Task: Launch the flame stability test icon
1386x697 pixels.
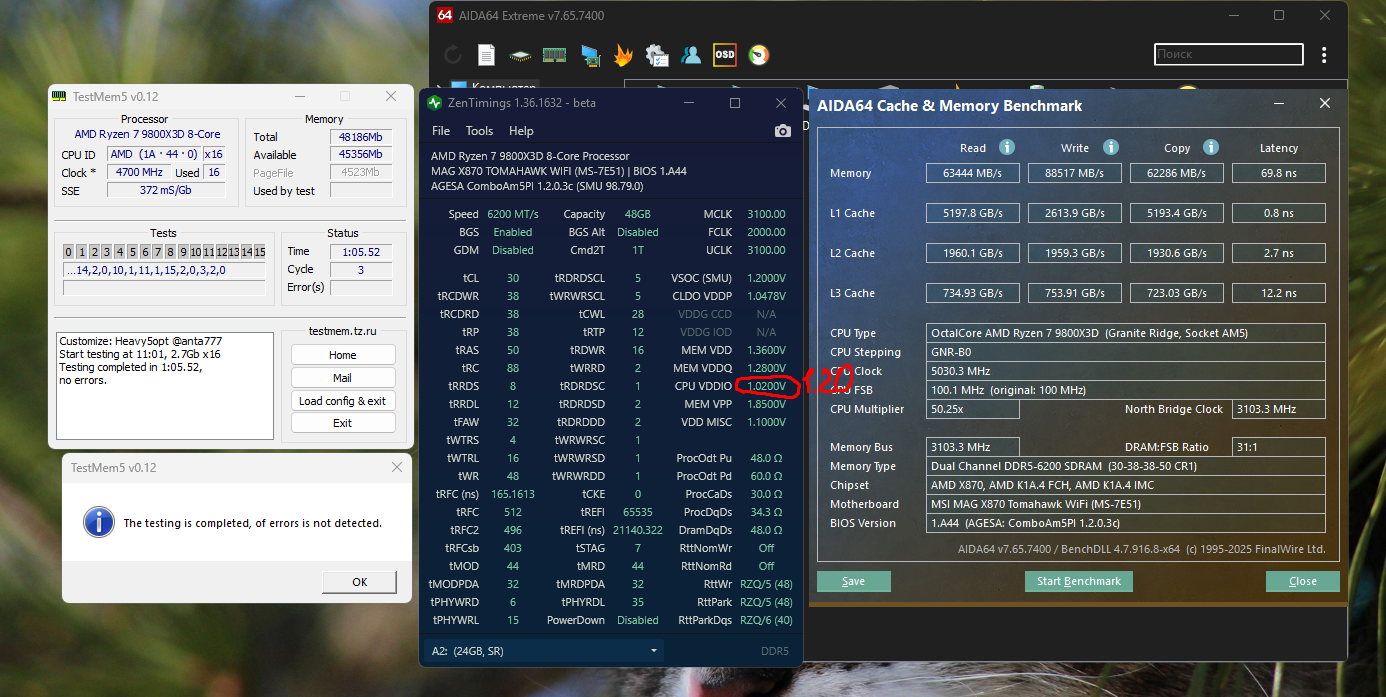Action: pos(623,55)
